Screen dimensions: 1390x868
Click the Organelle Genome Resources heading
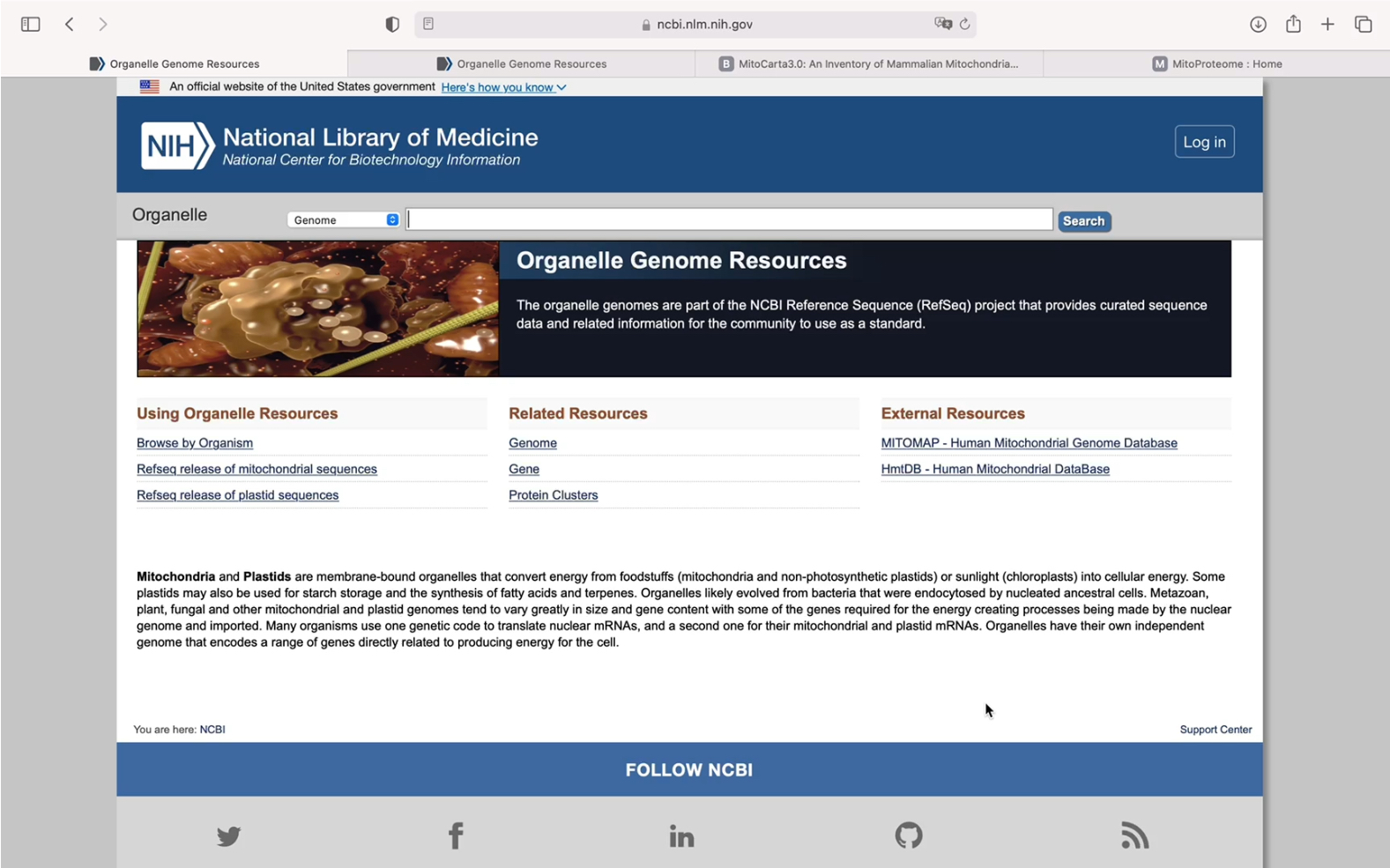pos(681,261)
